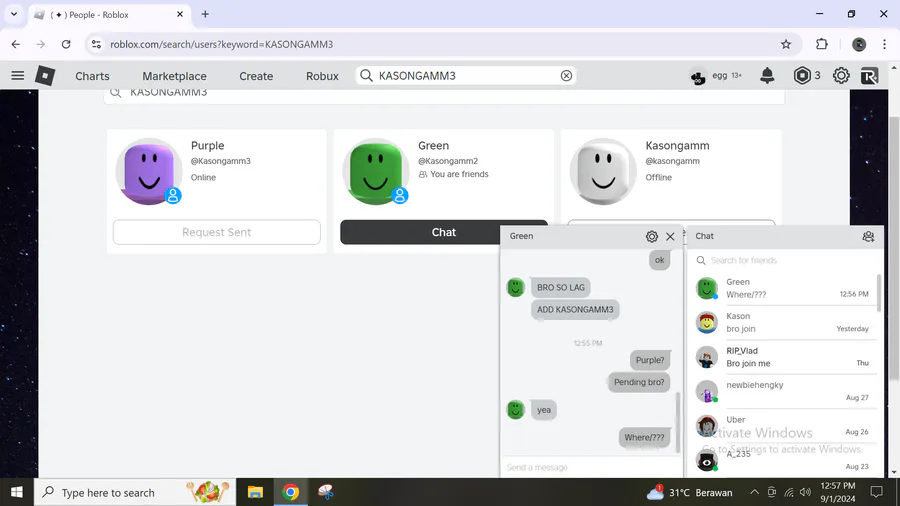The image size is (900, 506).
Task: Open Chrome profile avatar
Action: pos(859,44)
